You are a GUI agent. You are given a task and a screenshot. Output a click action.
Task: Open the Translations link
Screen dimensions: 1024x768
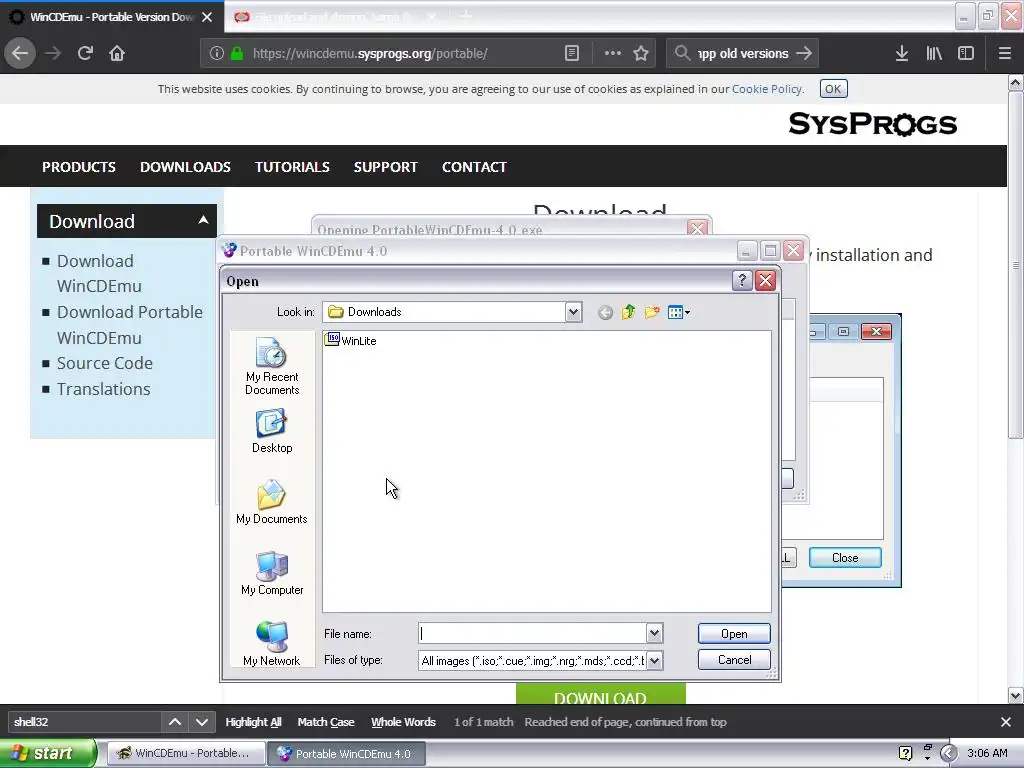[103, 389]
